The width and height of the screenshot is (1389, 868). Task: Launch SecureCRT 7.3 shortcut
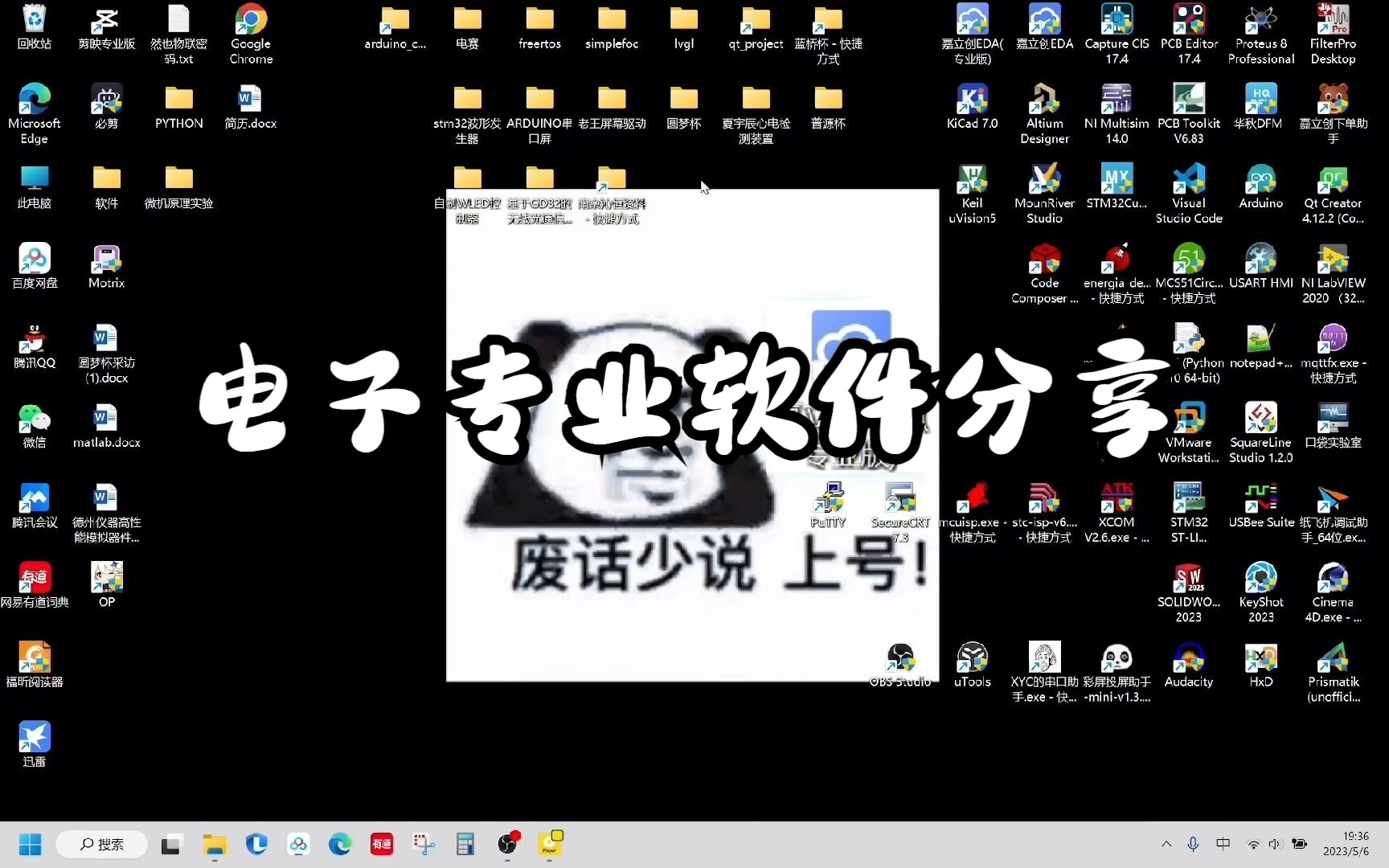(900, 511)
